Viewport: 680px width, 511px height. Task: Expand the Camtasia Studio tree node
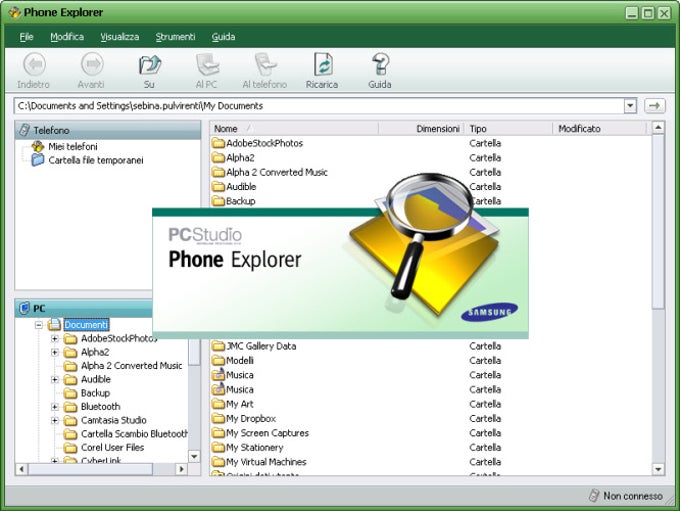(x=55, y=420)
